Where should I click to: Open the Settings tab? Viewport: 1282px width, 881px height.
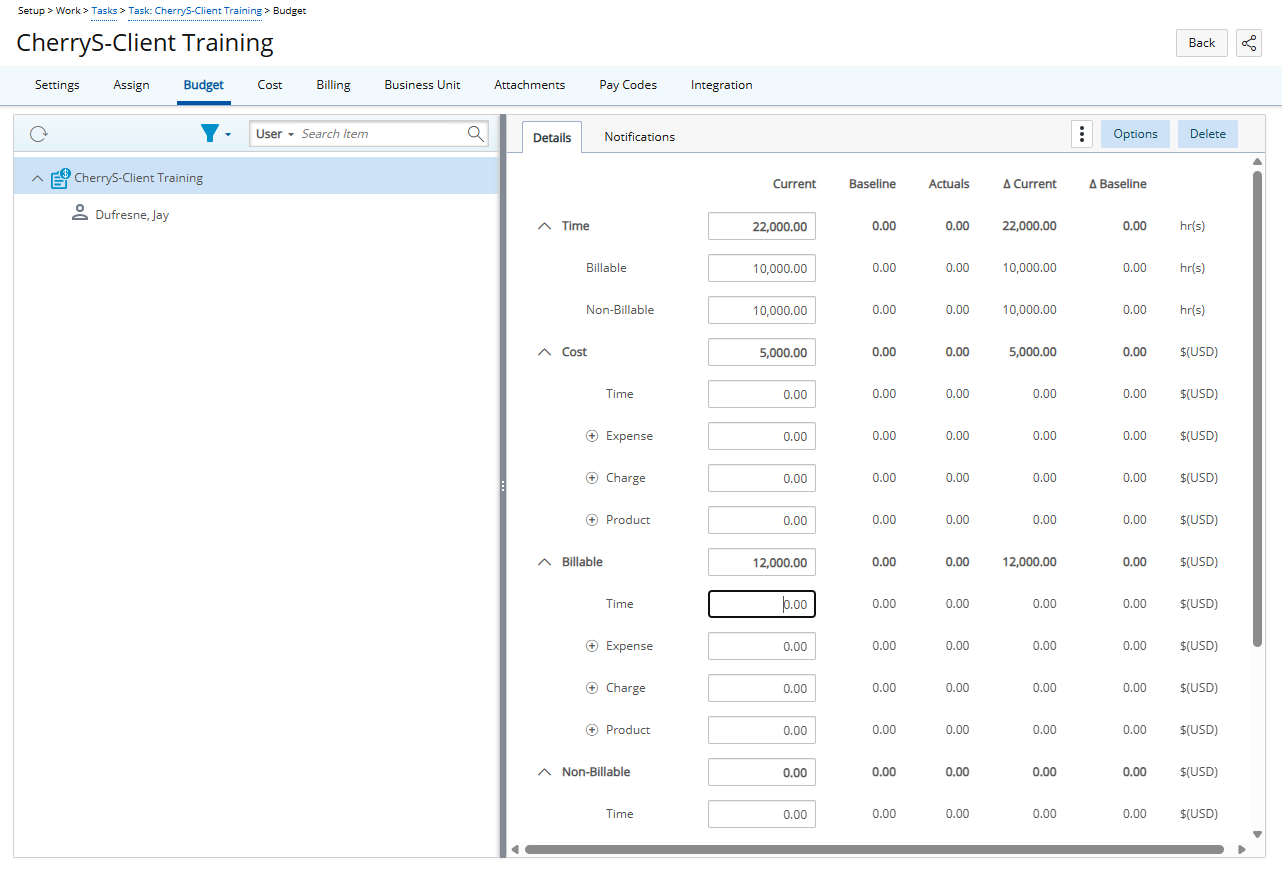[57, 85]
